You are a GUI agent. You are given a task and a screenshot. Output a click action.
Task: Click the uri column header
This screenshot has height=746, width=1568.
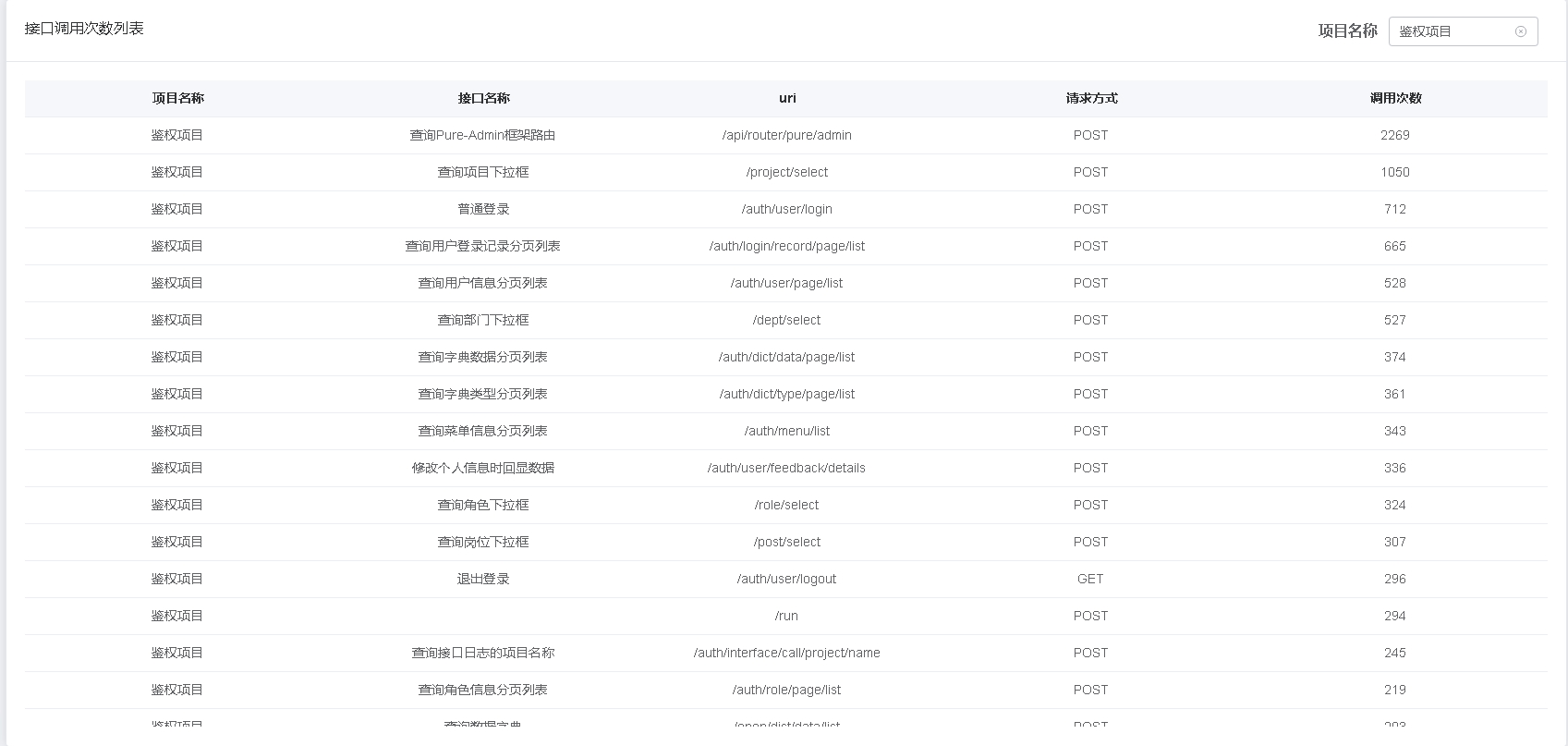787,98
